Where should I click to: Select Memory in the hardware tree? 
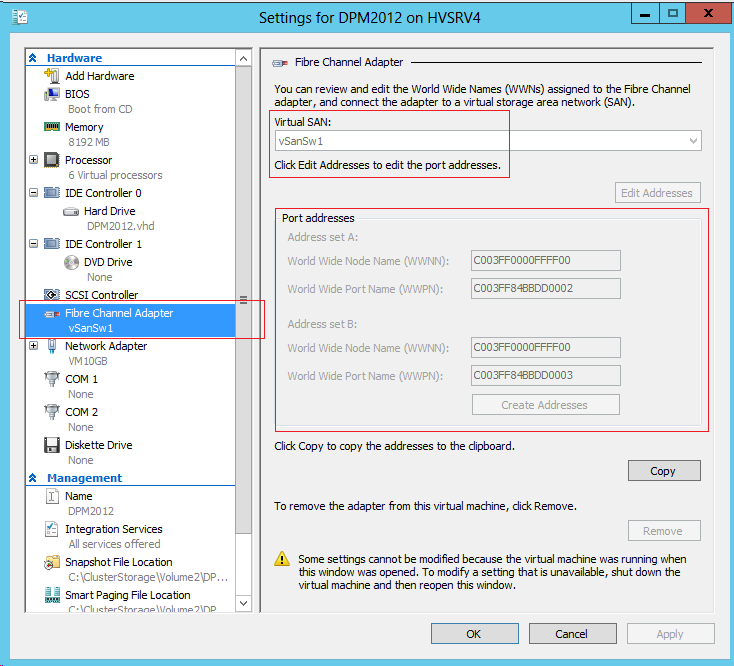click(84, 127)
